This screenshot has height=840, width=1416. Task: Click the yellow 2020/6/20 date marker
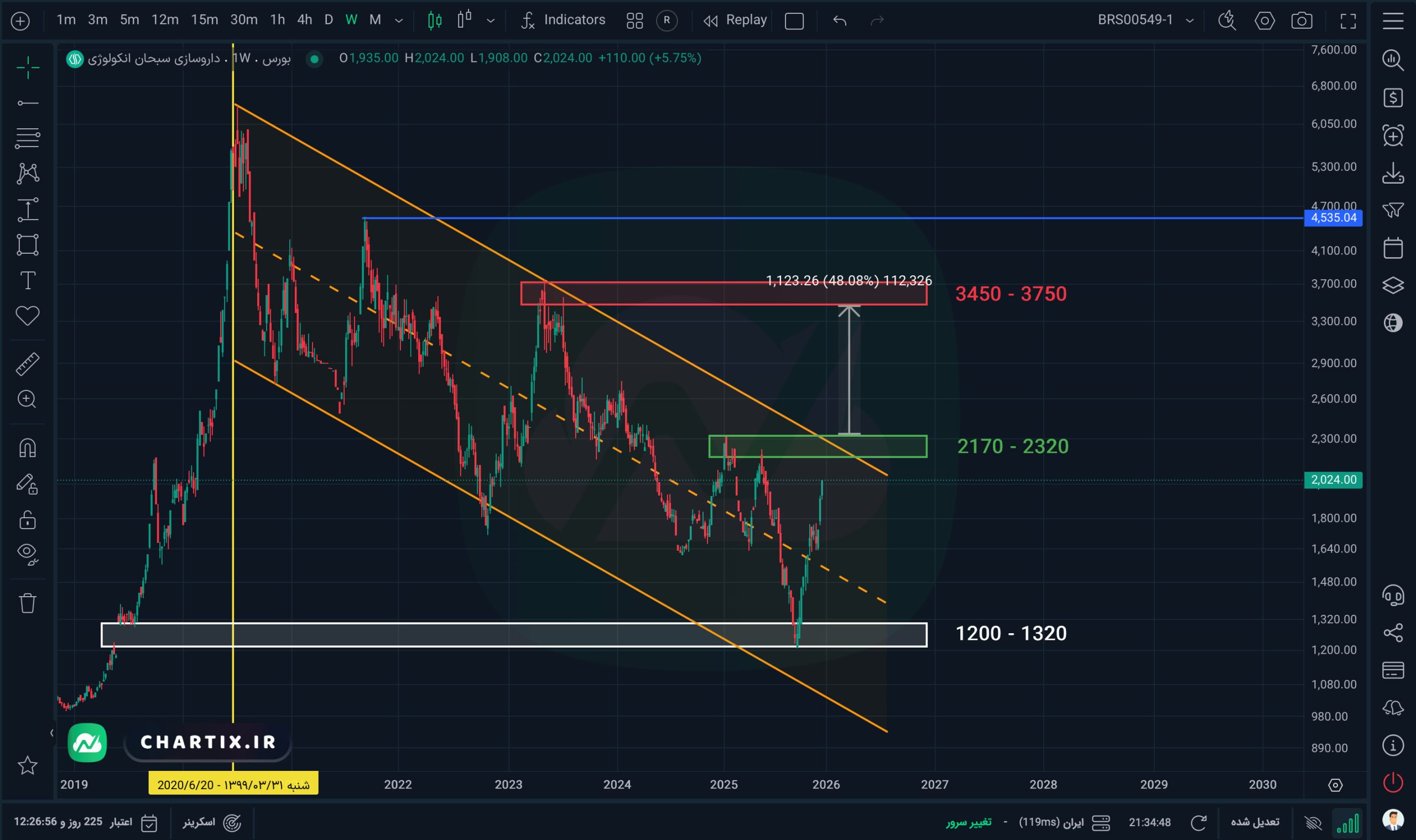tap(233, 785)
